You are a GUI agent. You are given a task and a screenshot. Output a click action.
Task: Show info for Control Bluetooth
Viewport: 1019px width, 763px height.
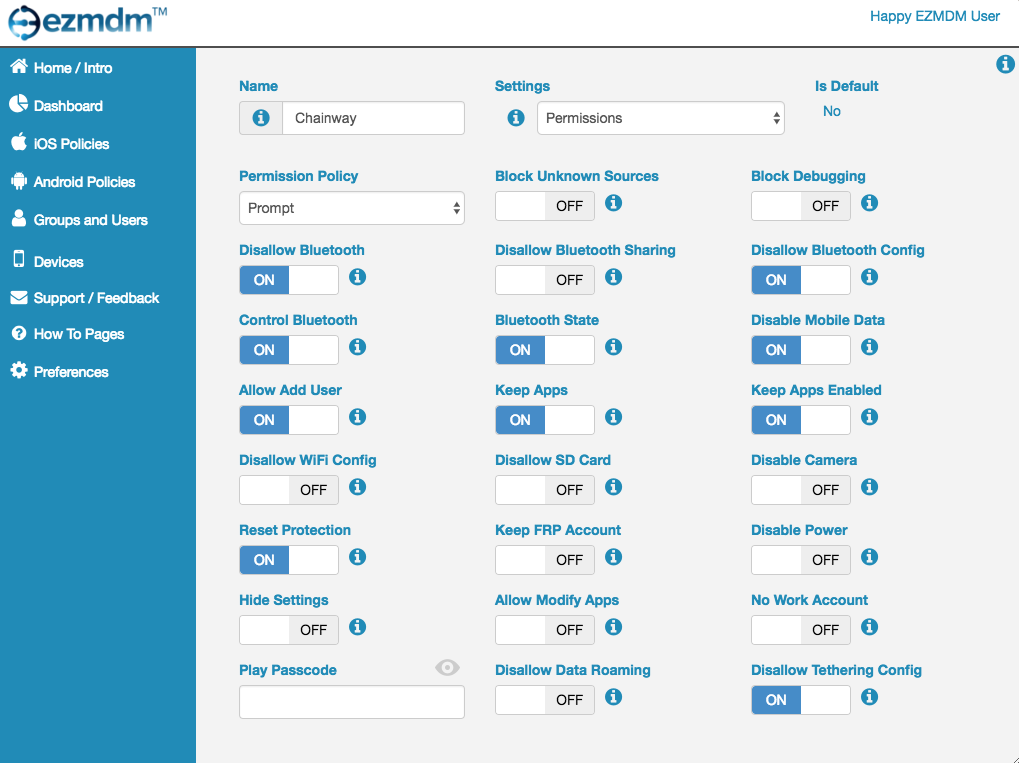pos(357,347)
